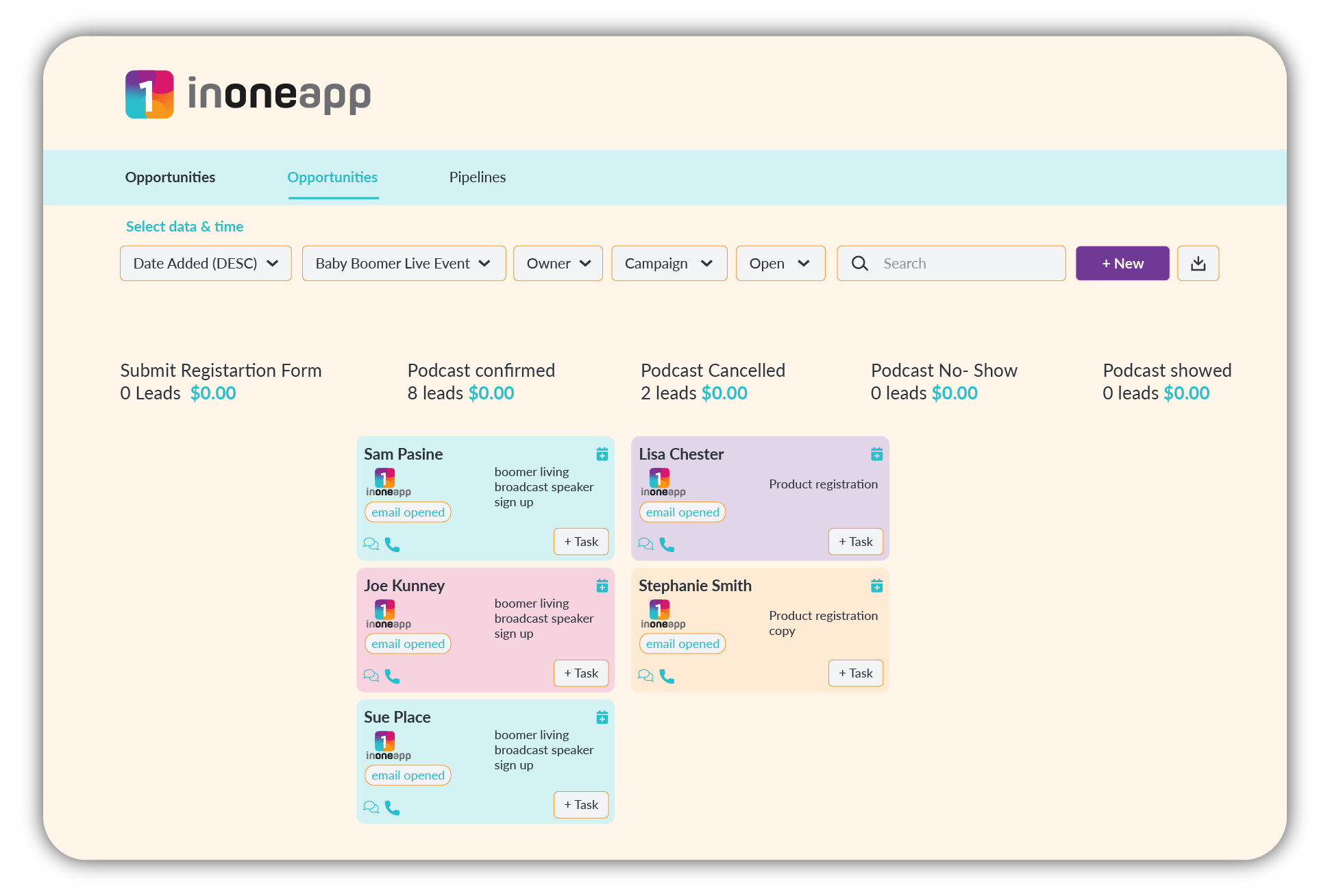Viewport: 1330px width, 896px height.
Task: Open calendar icon on Sue Place card
Action: (x=602, y=717)
